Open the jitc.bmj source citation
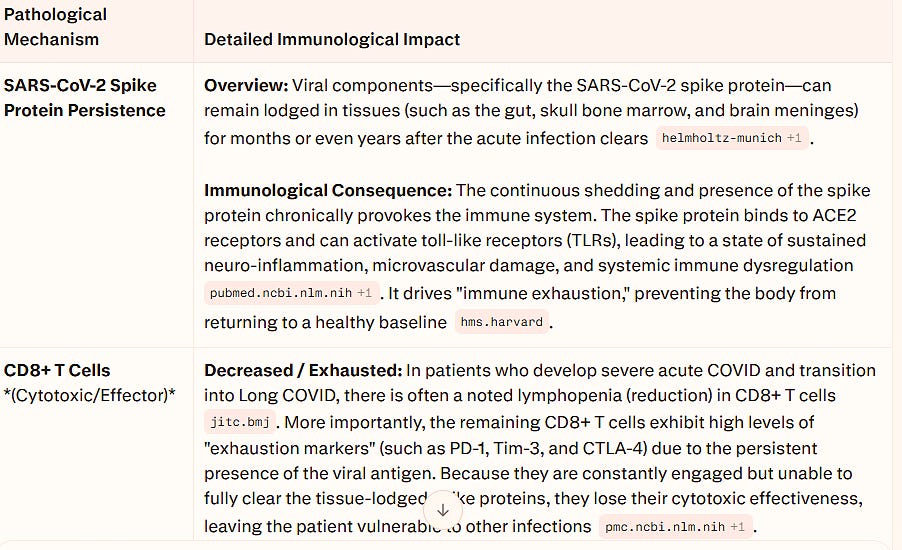Viewport: 902px width, 550px height. [240, 422]
